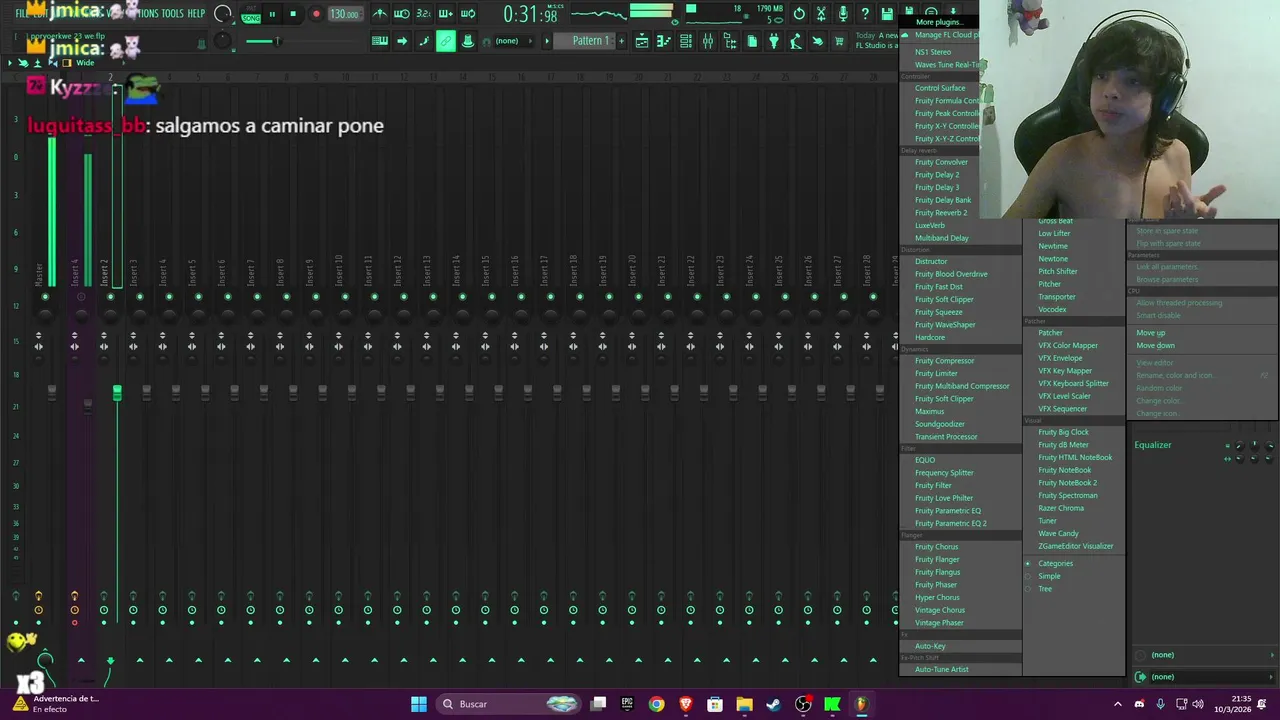1280x720 pixels.
Task: Pick Wave Candy visual plugin
Action: point(1058,533)
